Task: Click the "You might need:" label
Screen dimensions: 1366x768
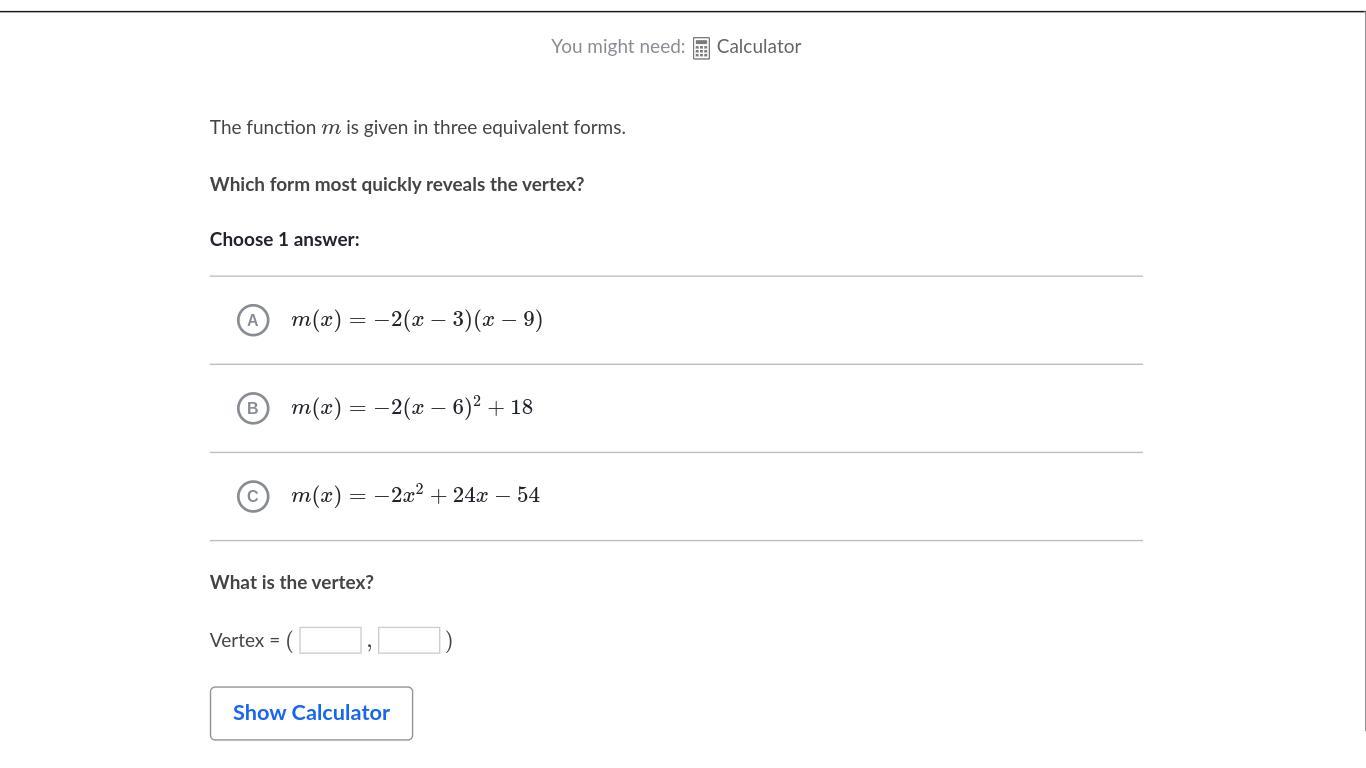Action: tap(617, 47)
